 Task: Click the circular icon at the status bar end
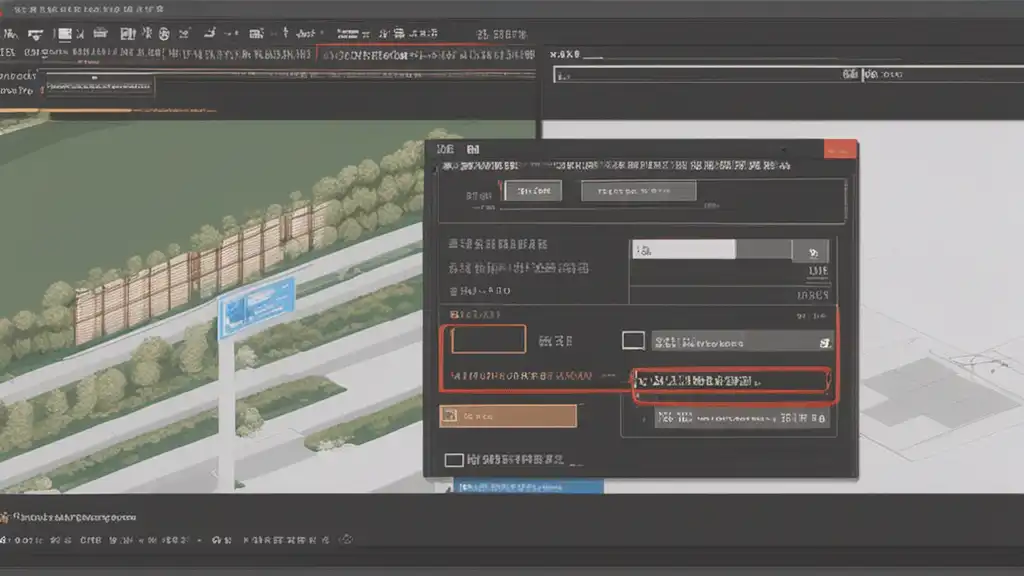pyautogui.click(x=347, y=539)
